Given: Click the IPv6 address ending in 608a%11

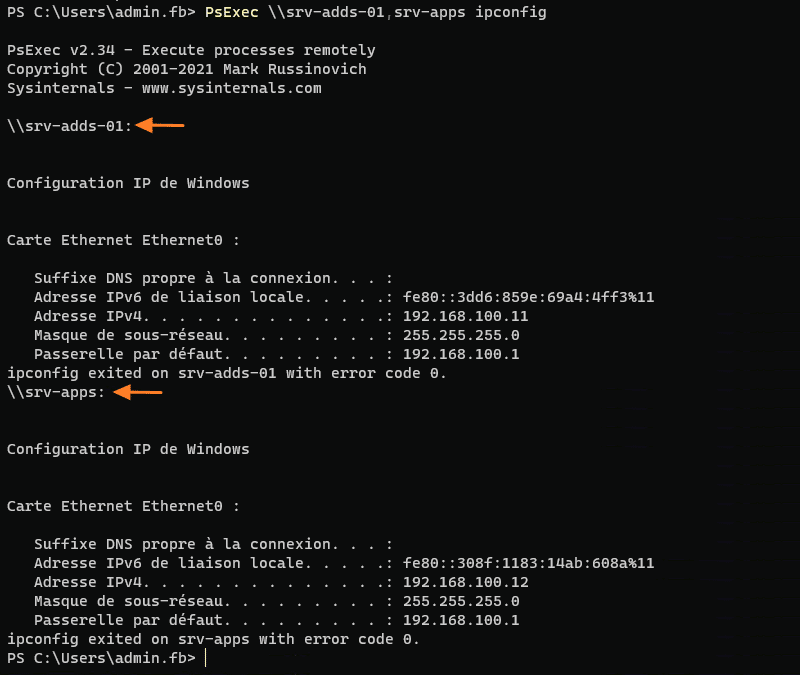Looking at the screenshot, I should pyautogui.click(x=528, y=563).
